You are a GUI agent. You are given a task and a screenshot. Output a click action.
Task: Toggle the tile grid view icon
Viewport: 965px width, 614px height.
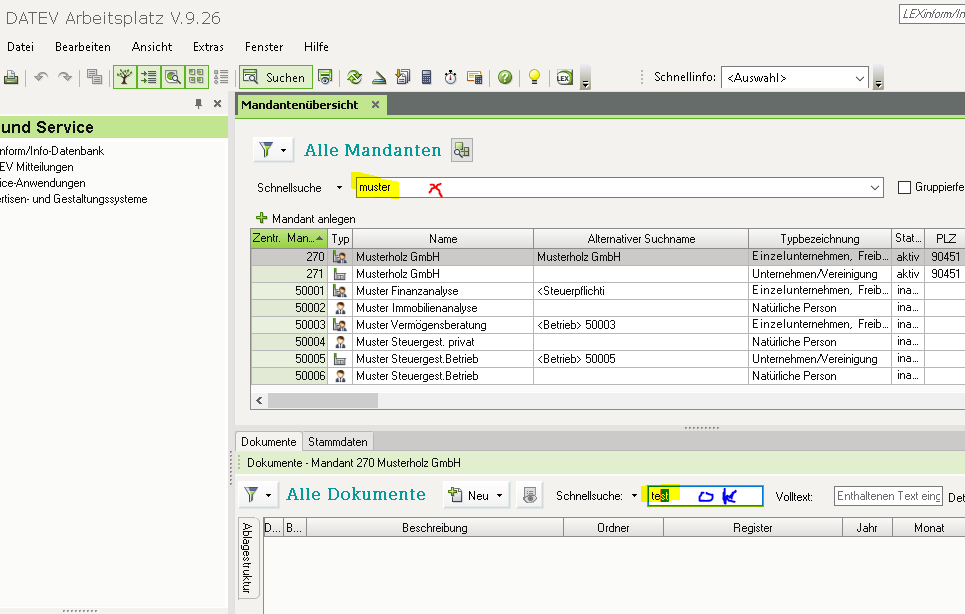pyautogui.click(x=196, y=78)
